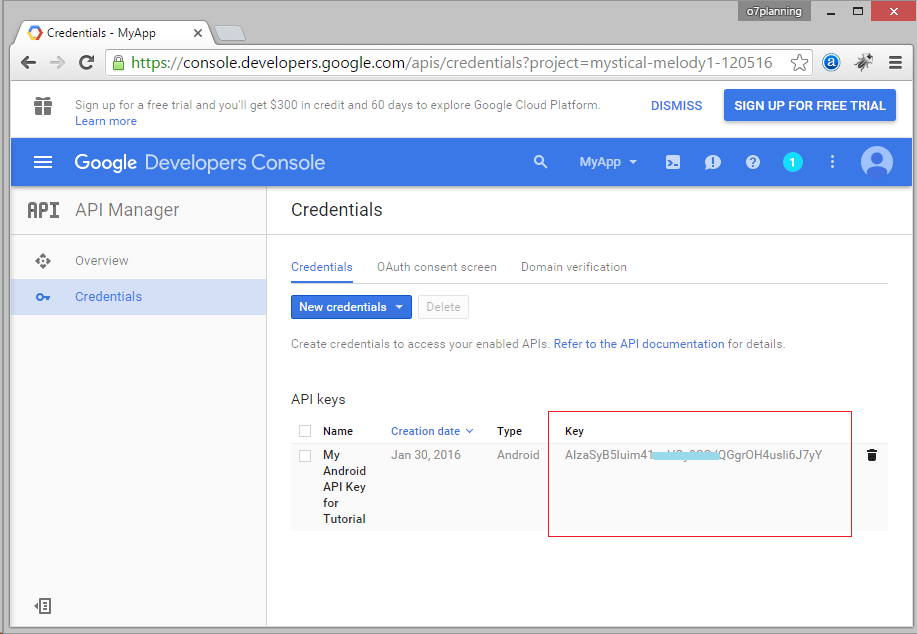Tick the My Android API Key checkbox
Viewport: 917px width, 634px height.
pos(305,456)
